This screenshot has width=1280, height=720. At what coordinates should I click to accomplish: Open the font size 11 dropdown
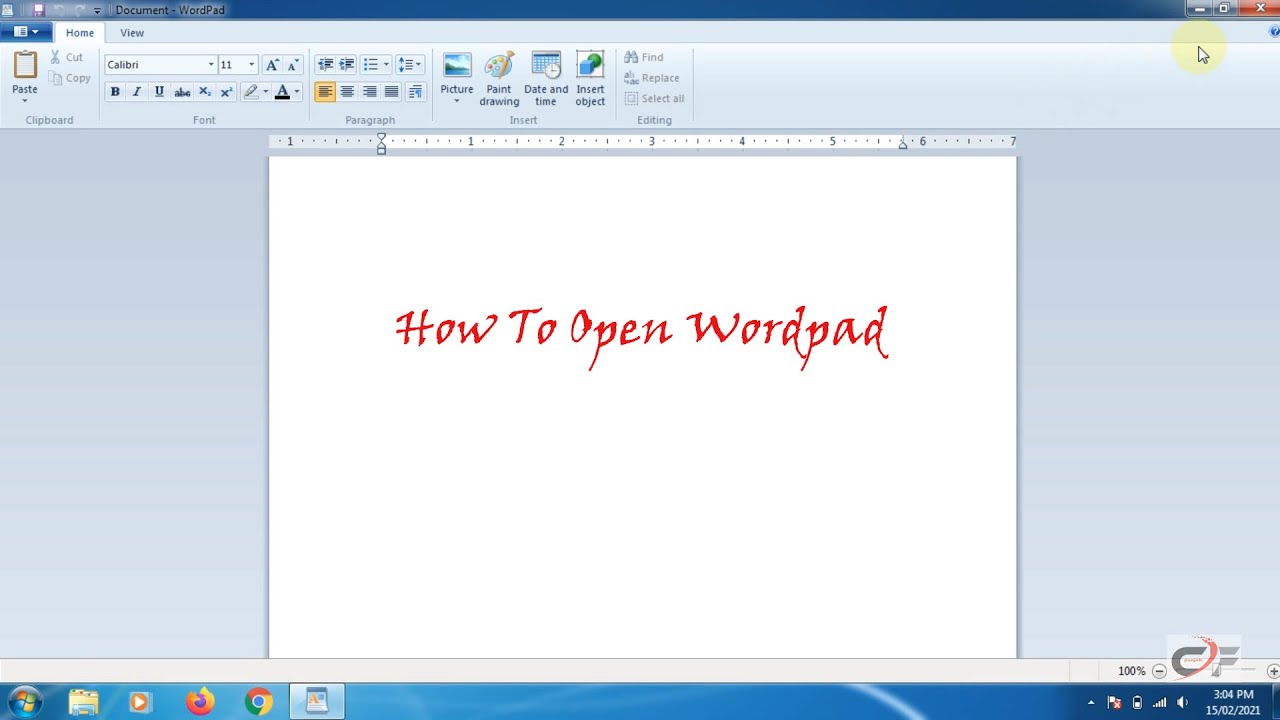coord(250,65)
